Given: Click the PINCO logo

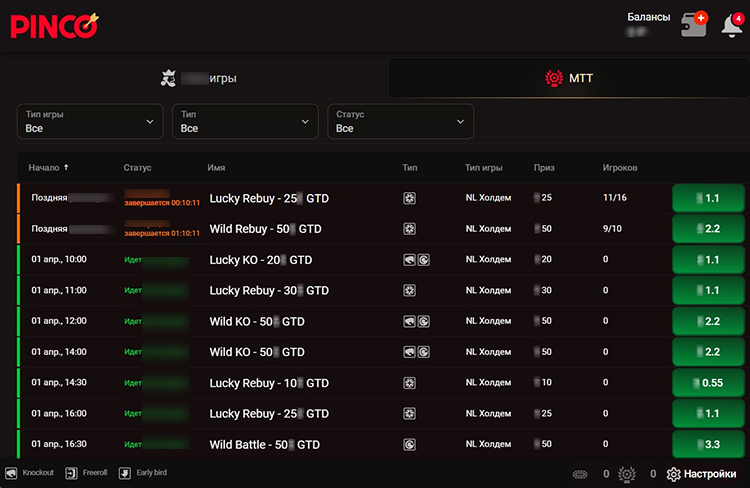Looking at the screenshot, I should (55, 24).
